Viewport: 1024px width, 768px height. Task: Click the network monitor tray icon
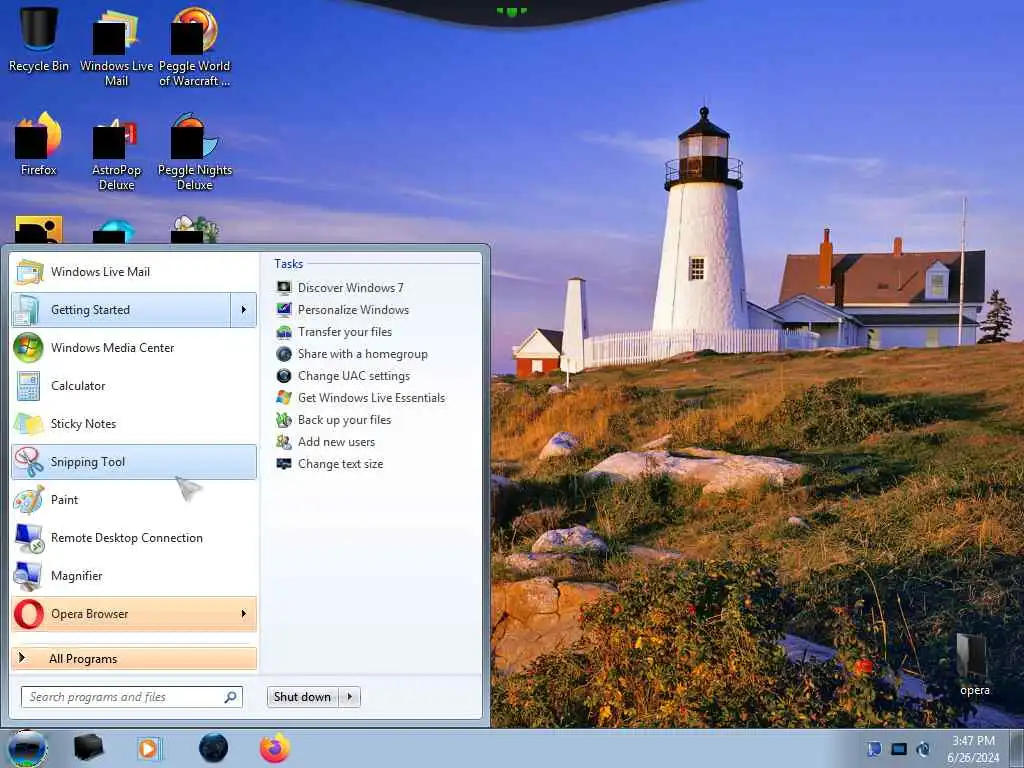[x=899, y=749]
